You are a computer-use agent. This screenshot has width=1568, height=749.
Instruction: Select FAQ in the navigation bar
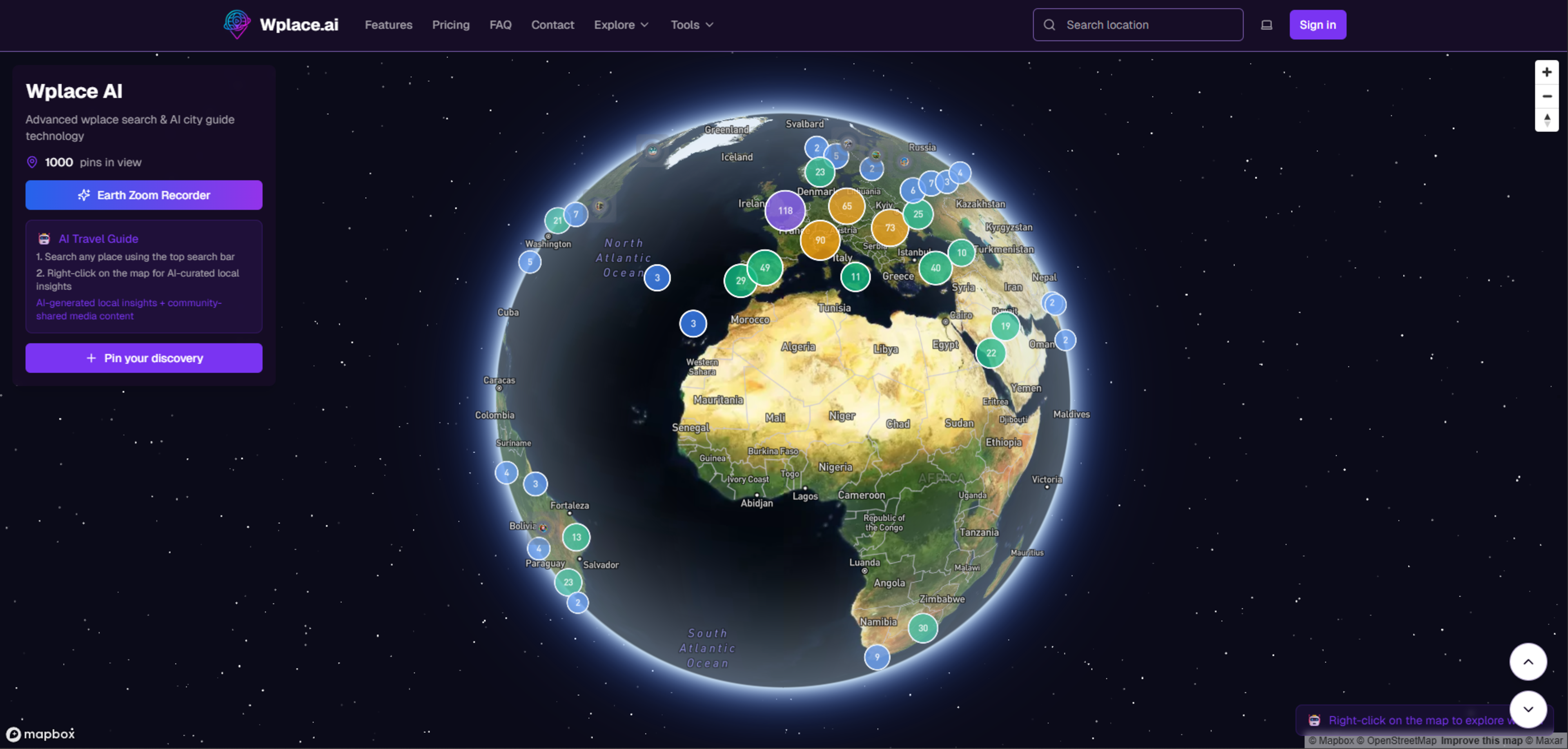[500, 25]
